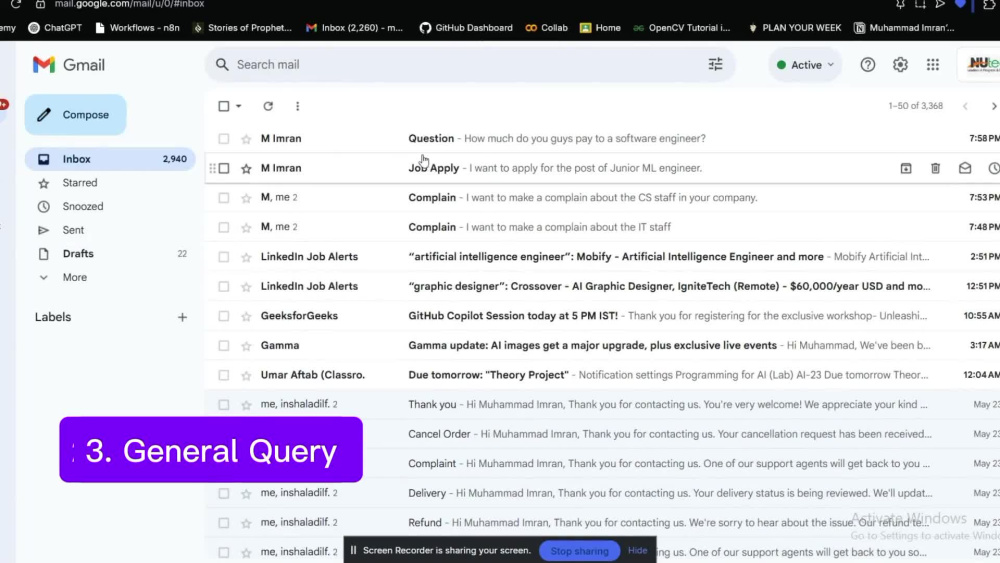Click the Compose button

(75, 115)
